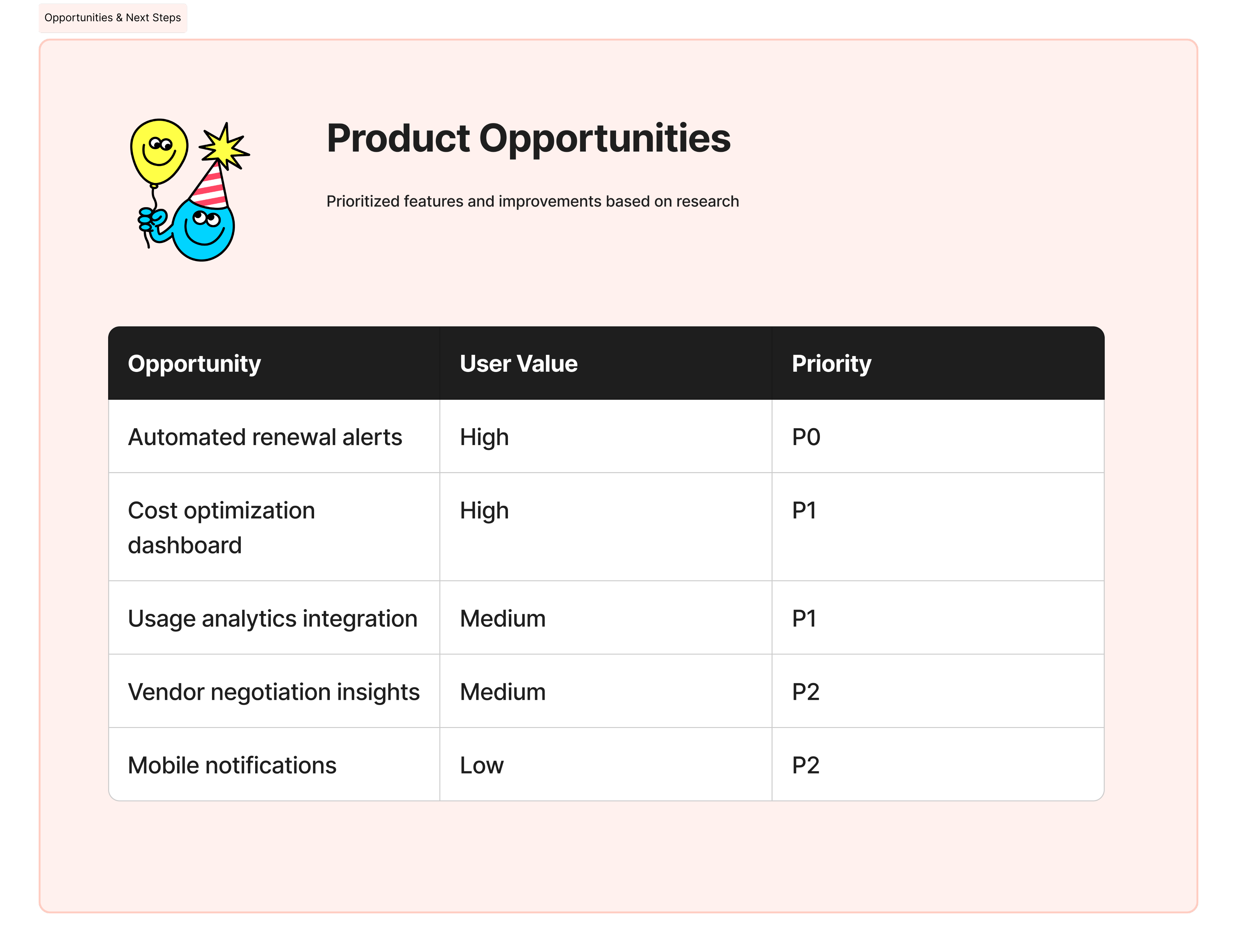Click the Usage analytics integration cell
Viewport: 1237px width, 952px height.
pyautogui.click(x=272, y=618)
